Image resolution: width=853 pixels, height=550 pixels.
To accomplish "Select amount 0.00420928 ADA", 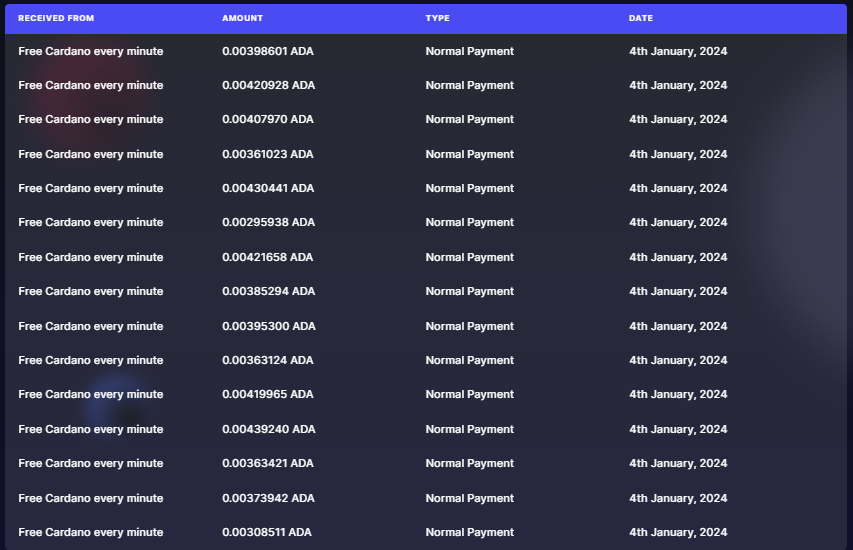I will (x=268, y=85).
